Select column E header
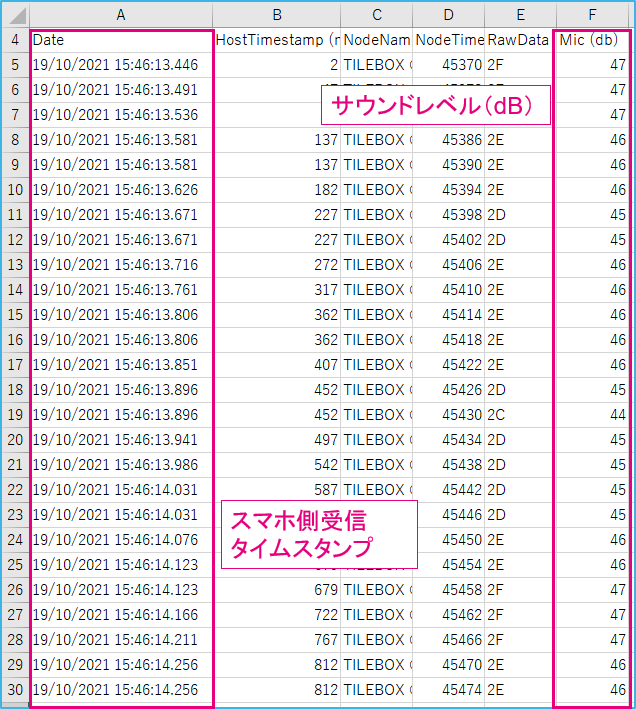 [520, 15]
